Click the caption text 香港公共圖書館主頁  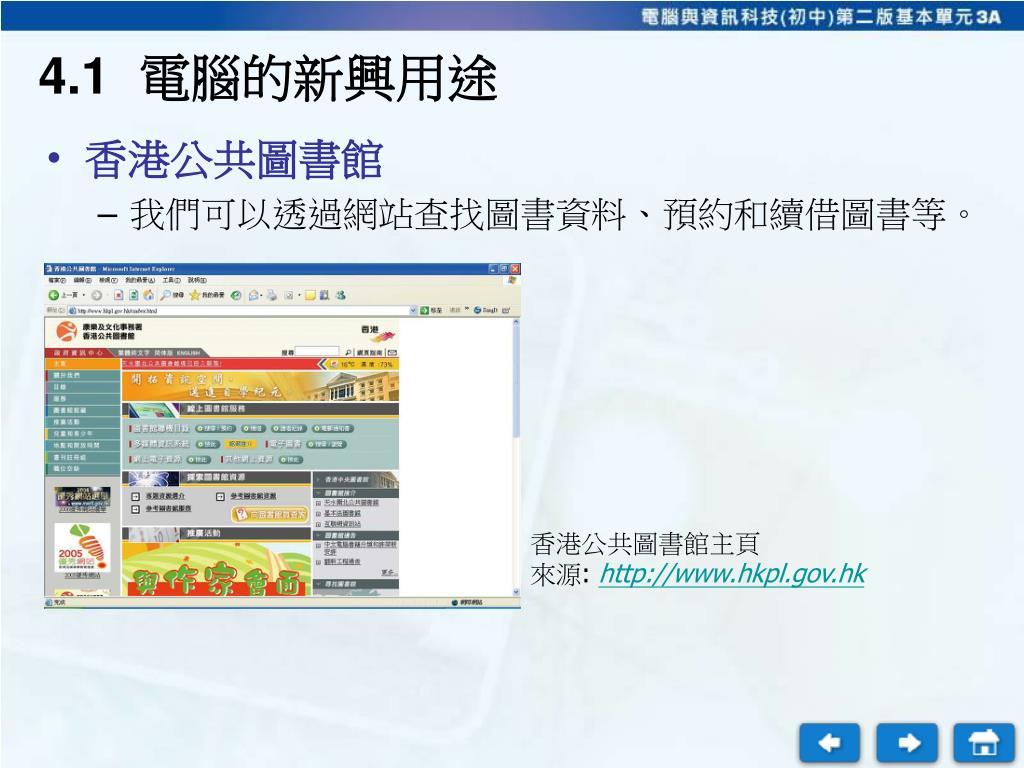[645, 543]
